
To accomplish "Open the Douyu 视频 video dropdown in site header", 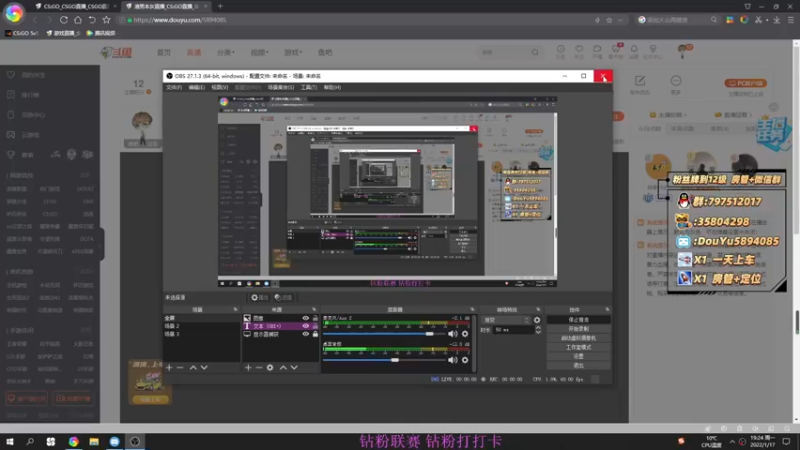I will coord(259,53).
